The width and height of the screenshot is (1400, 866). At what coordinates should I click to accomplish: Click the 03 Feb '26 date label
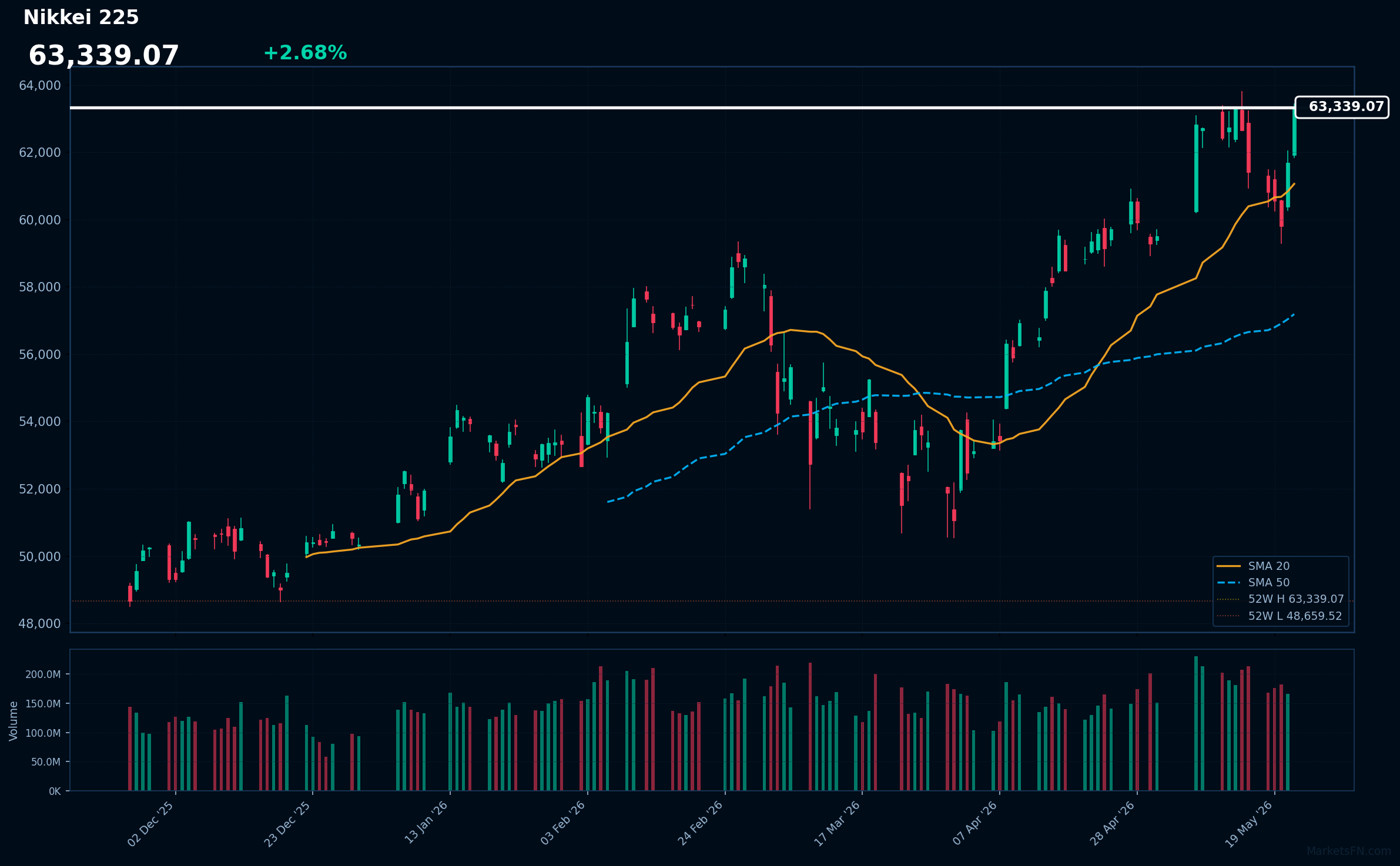tap(563, 824)
